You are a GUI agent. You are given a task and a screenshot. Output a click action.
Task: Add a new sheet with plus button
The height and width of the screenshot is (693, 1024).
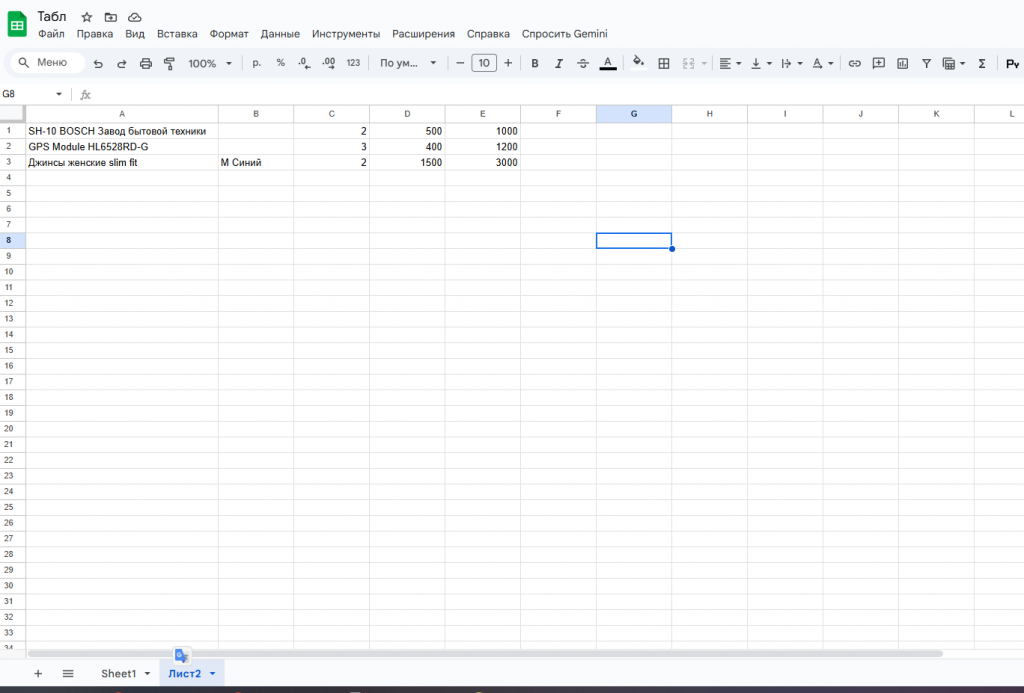click(x=38, y=673)
